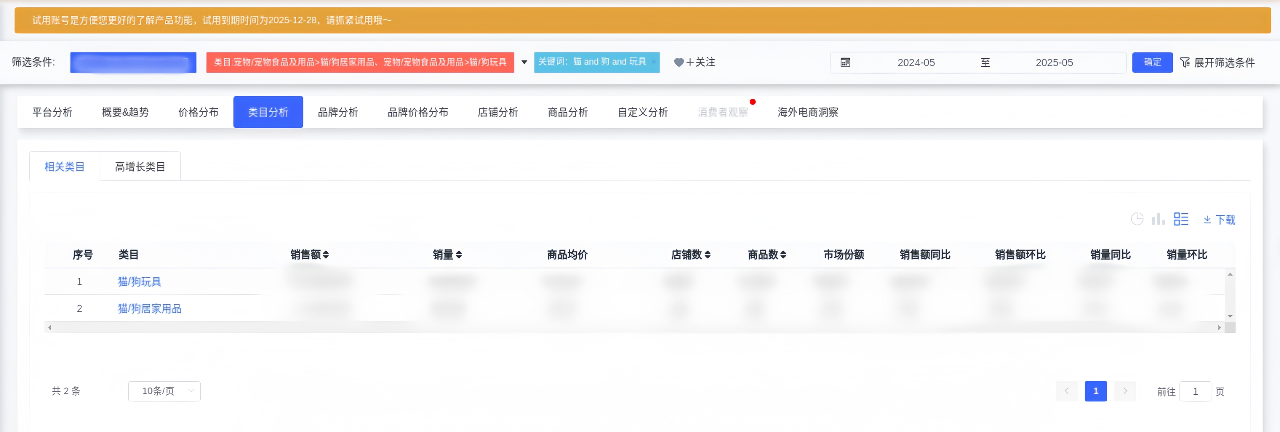Open the 猫/狗玩具 category link

pyautogui.click(x=139, y=282)
